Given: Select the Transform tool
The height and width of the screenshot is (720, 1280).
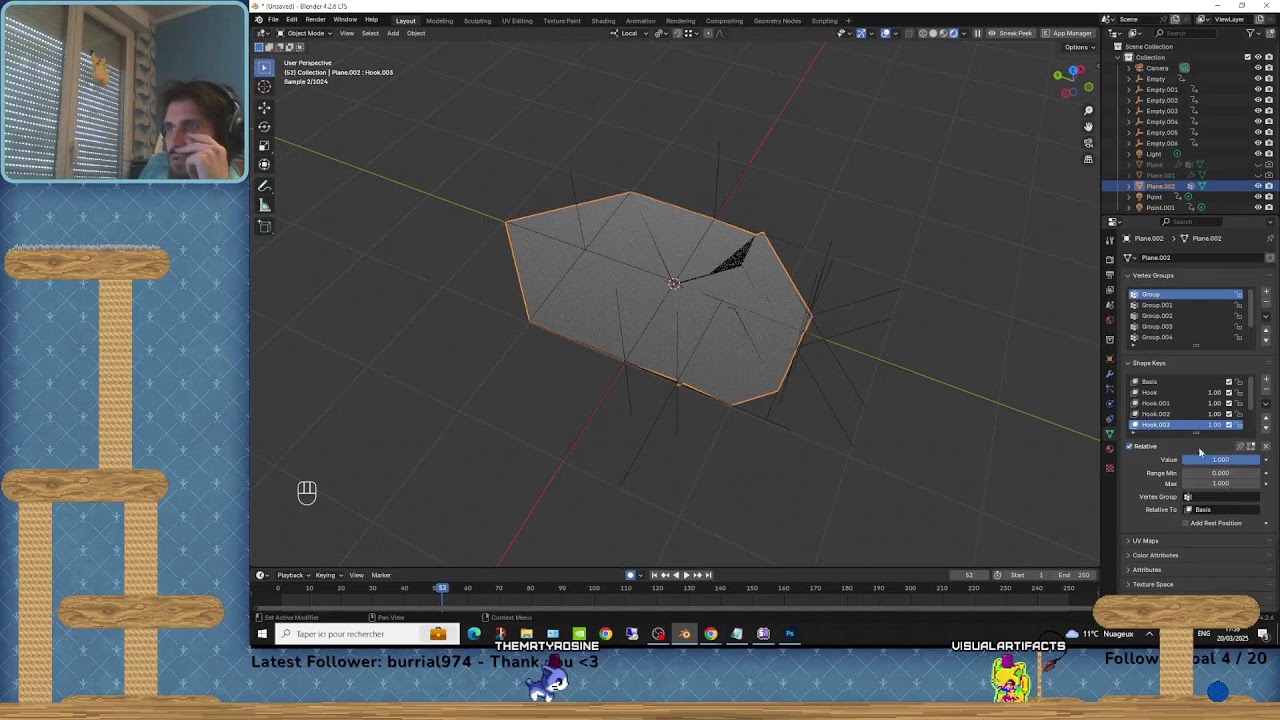Looking at the screenshot, I should 264,164.
